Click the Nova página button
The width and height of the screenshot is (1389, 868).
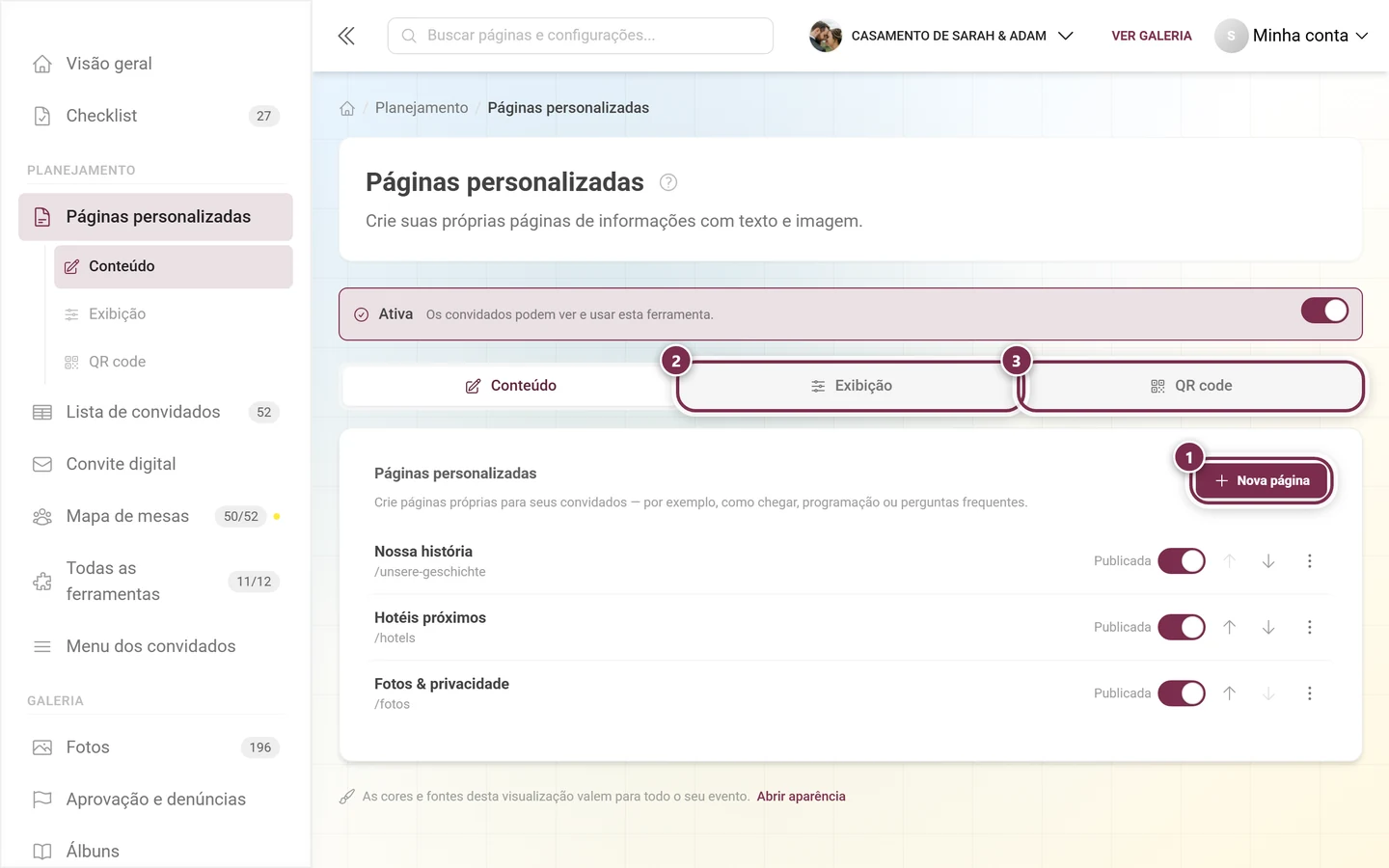pyautogui.click(x=1262, y=480)
